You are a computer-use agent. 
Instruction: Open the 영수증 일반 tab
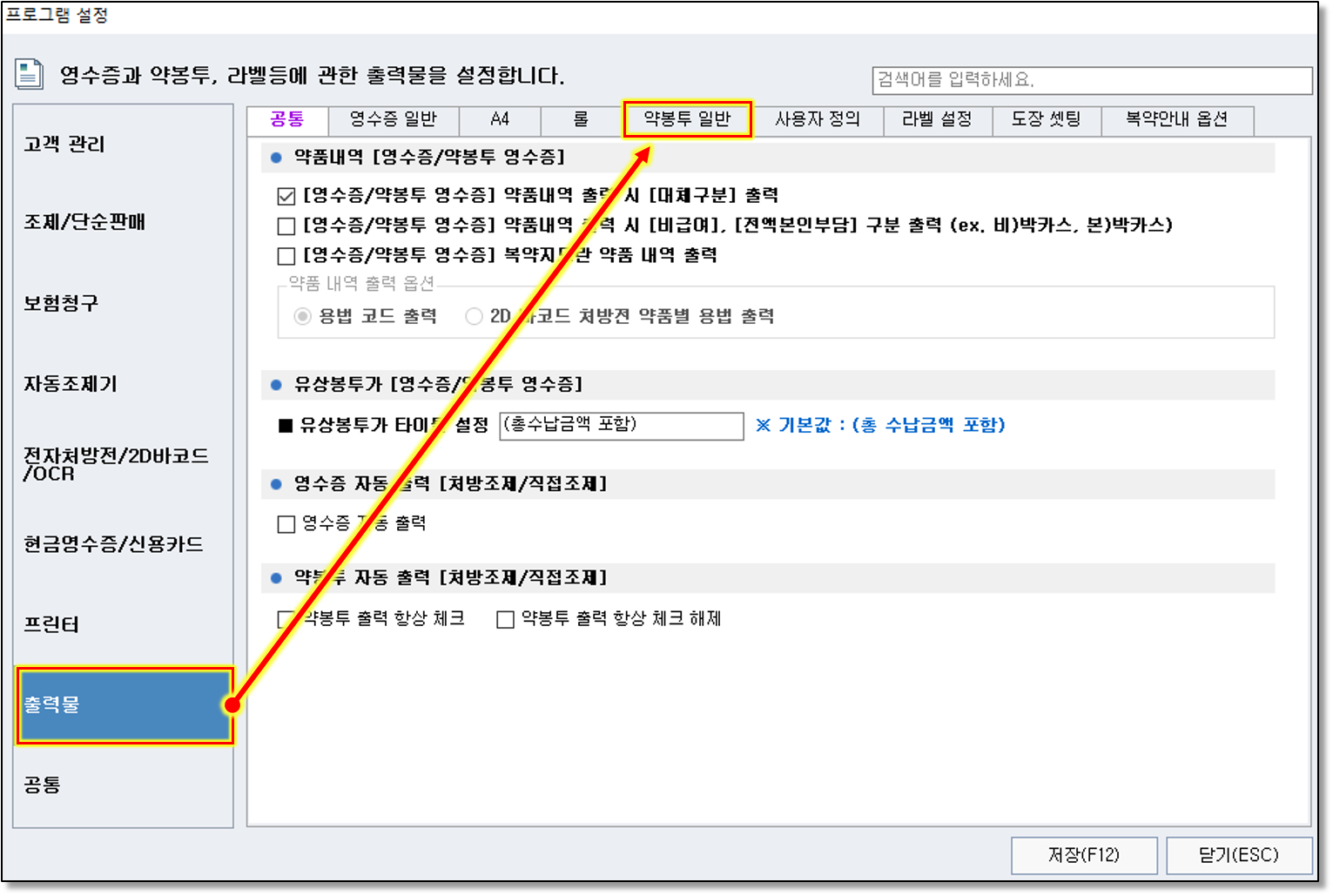pyautogui.click(x=393, y=119)
